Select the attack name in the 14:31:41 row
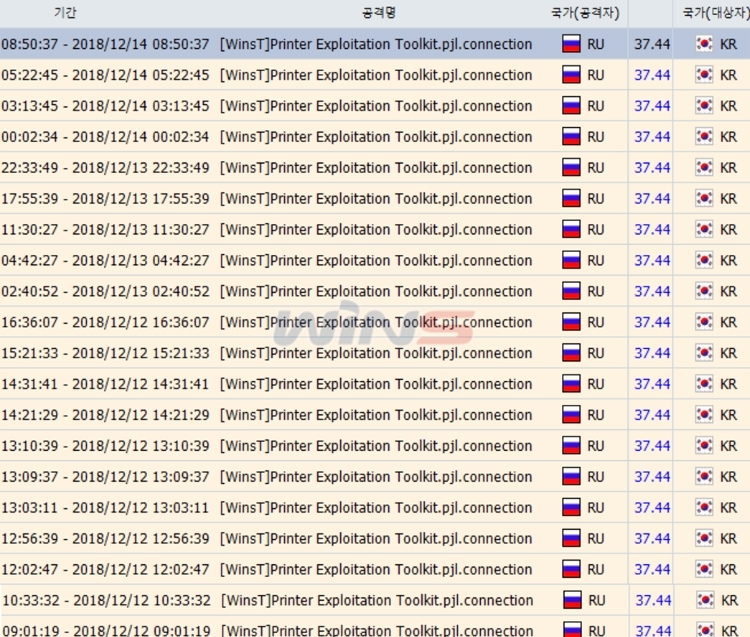The width and height of the screenshot is (750, 637). (x=376, y=384)
